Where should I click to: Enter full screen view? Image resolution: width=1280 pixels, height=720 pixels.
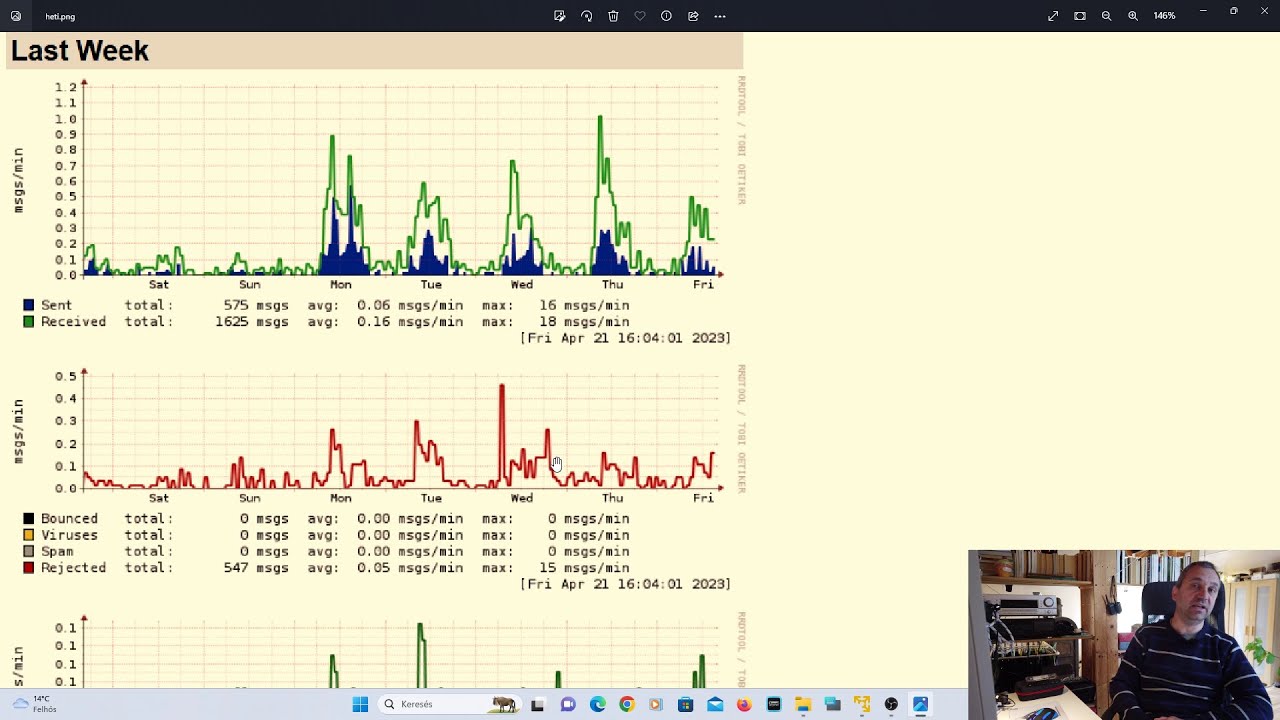(1053, 16)
